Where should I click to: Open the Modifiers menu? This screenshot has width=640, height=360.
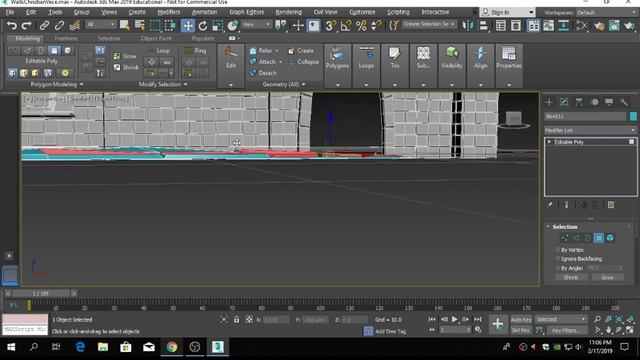[169, 12]
